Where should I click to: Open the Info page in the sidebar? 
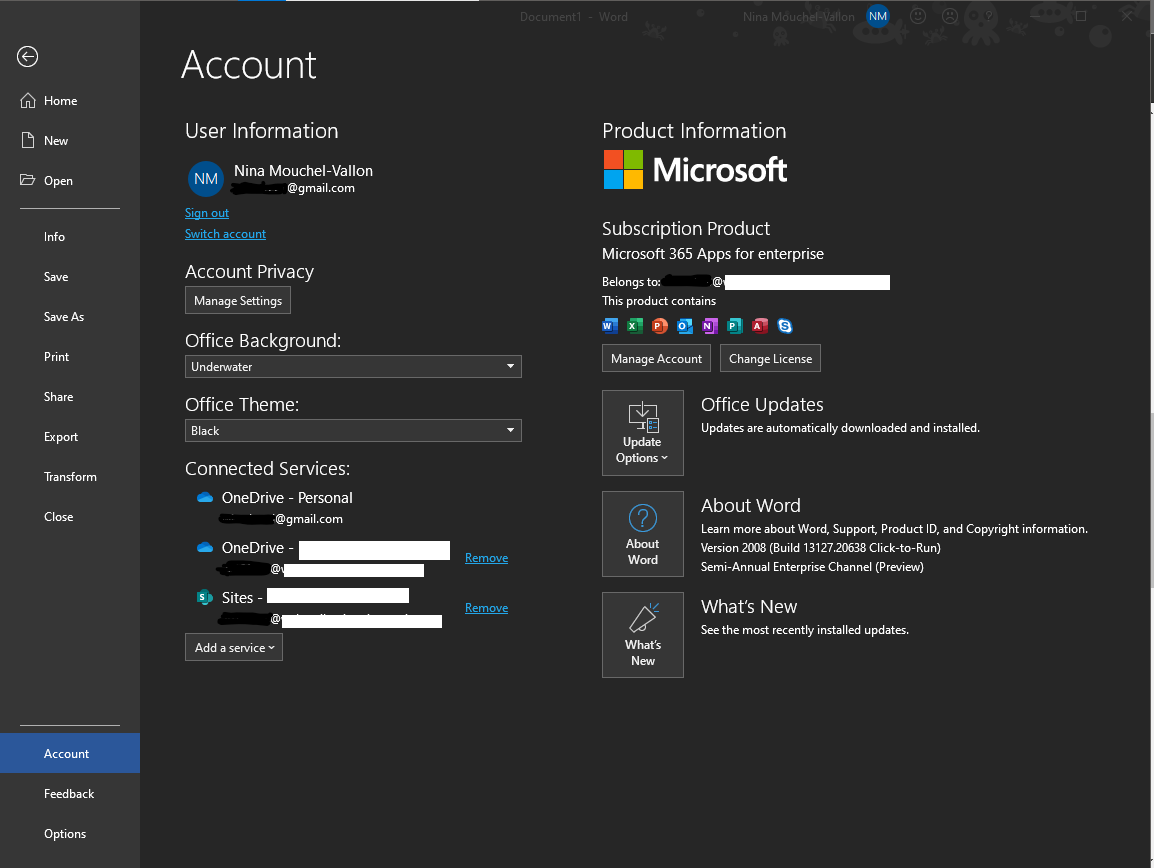54,237
